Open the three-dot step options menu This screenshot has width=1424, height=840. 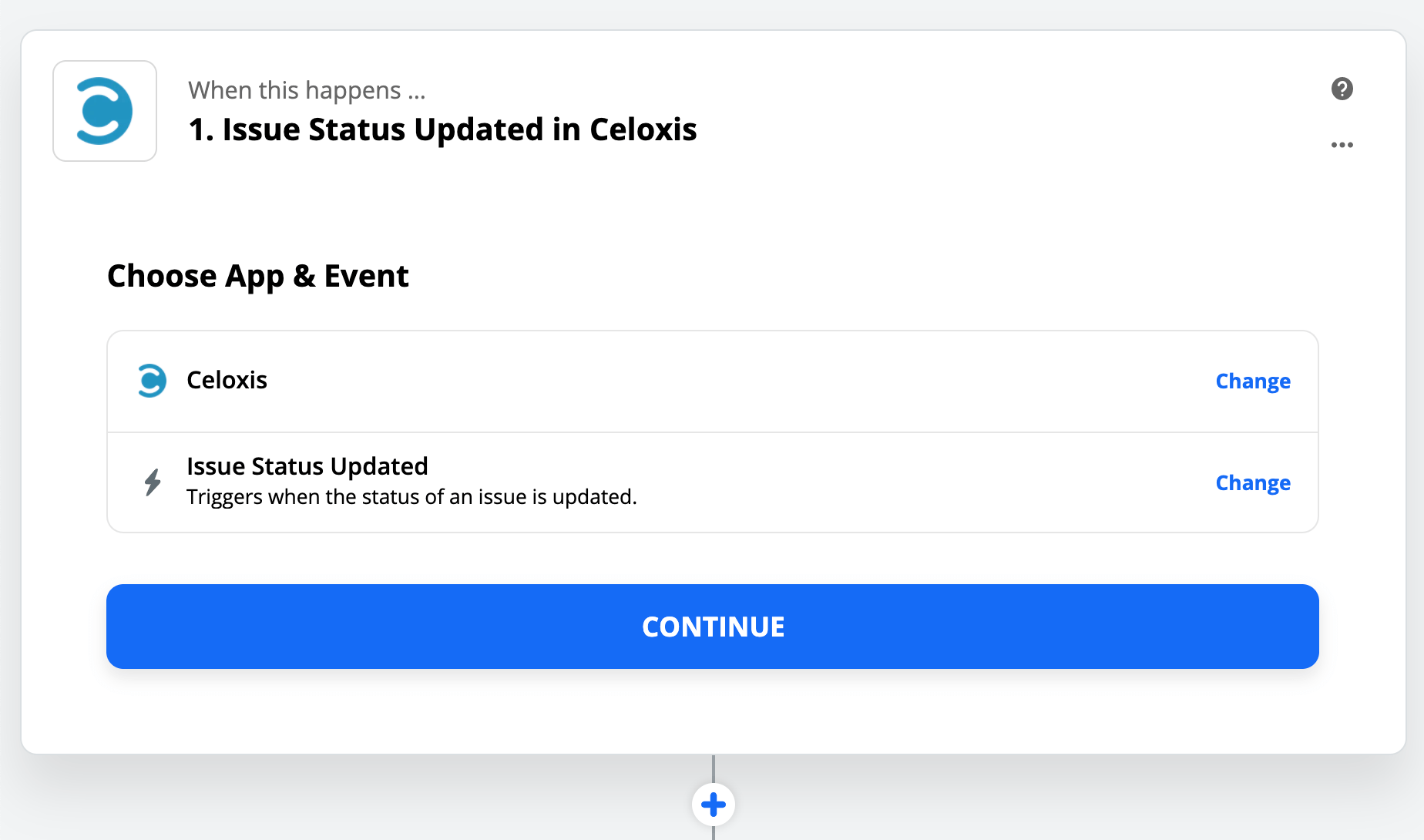tap(1342, 145)
